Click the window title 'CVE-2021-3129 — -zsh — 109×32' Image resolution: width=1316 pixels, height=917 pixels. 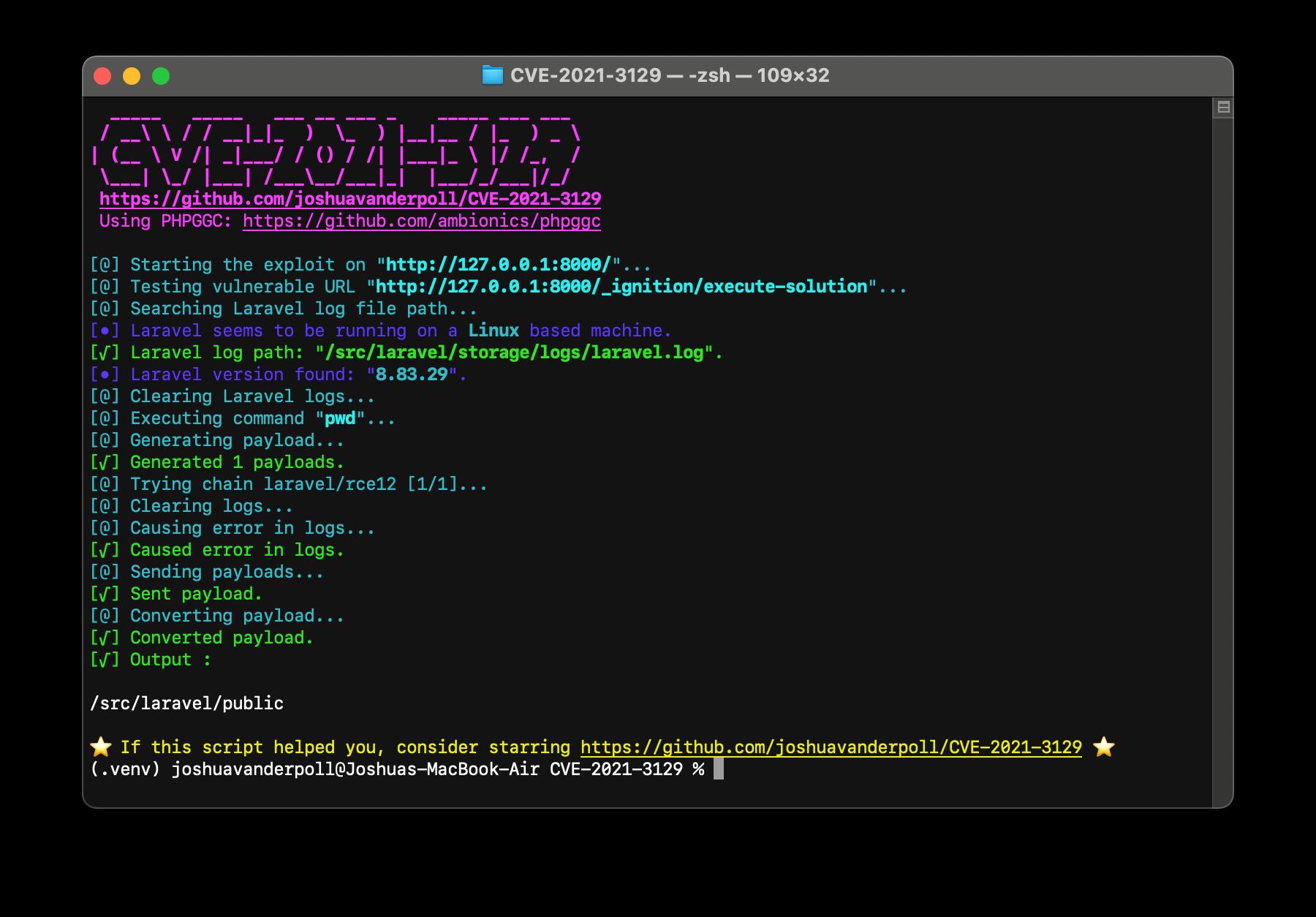pos(670,75)
